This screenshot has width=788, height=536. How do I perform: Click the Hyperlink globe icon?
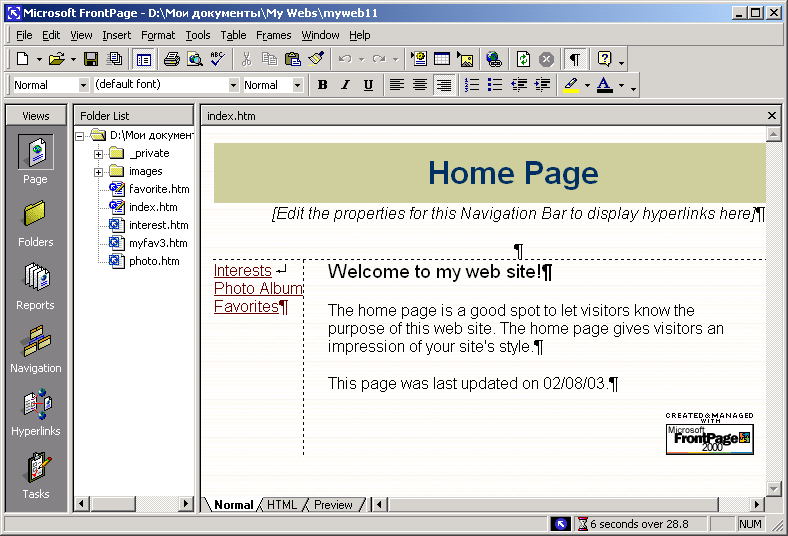[494, 59]
